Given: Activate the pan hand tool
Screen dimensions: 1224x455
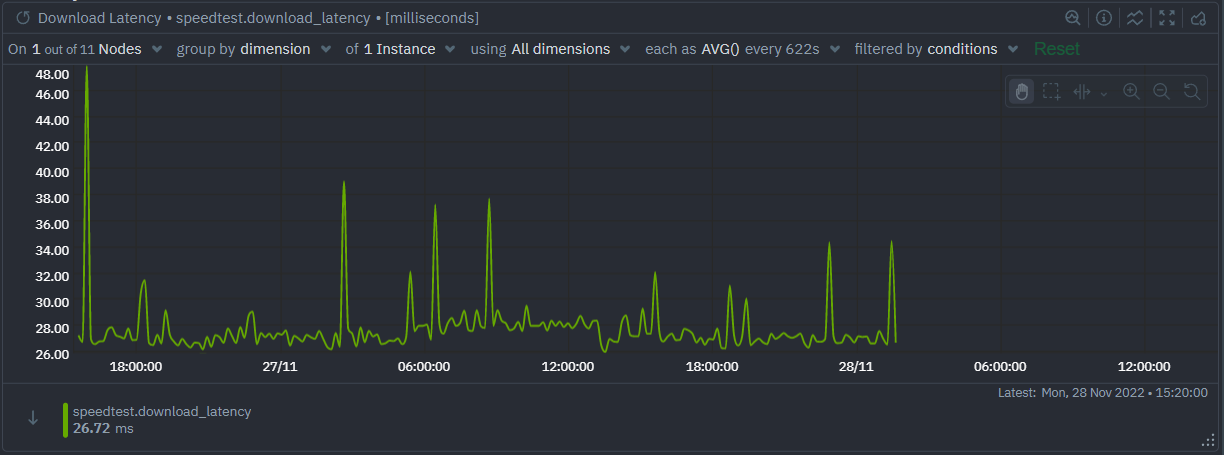Looking at the screenshot, I should (1021, 91).
